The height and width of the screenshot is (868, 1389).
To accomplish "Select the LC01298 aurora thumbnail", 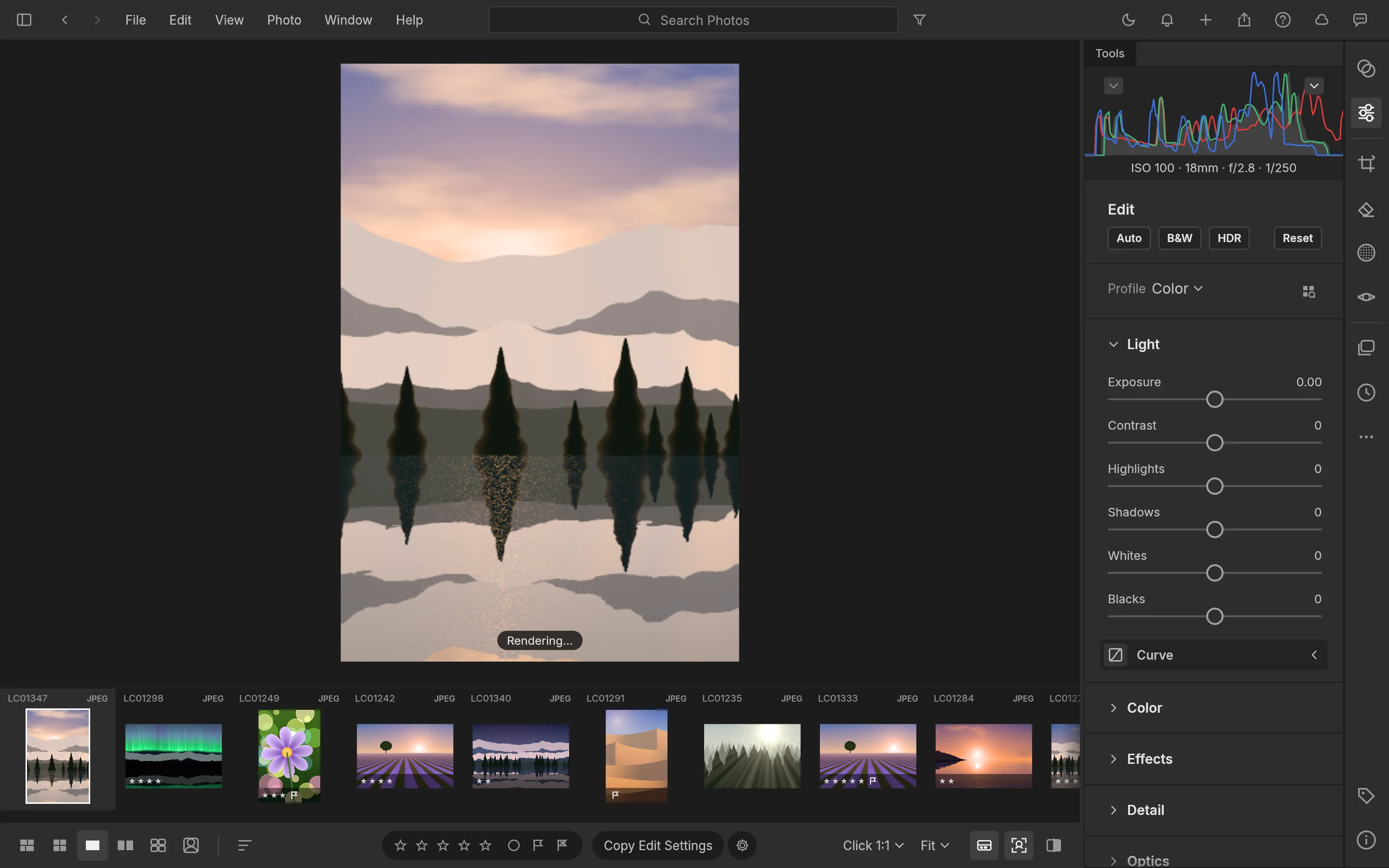I will coord(173,756).
